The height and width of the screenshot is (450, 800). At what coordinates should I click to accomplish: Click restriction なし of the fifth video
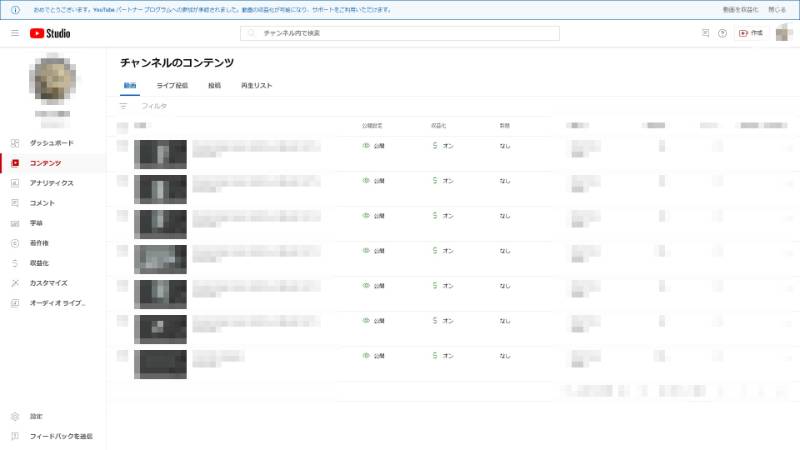[505, 286]
